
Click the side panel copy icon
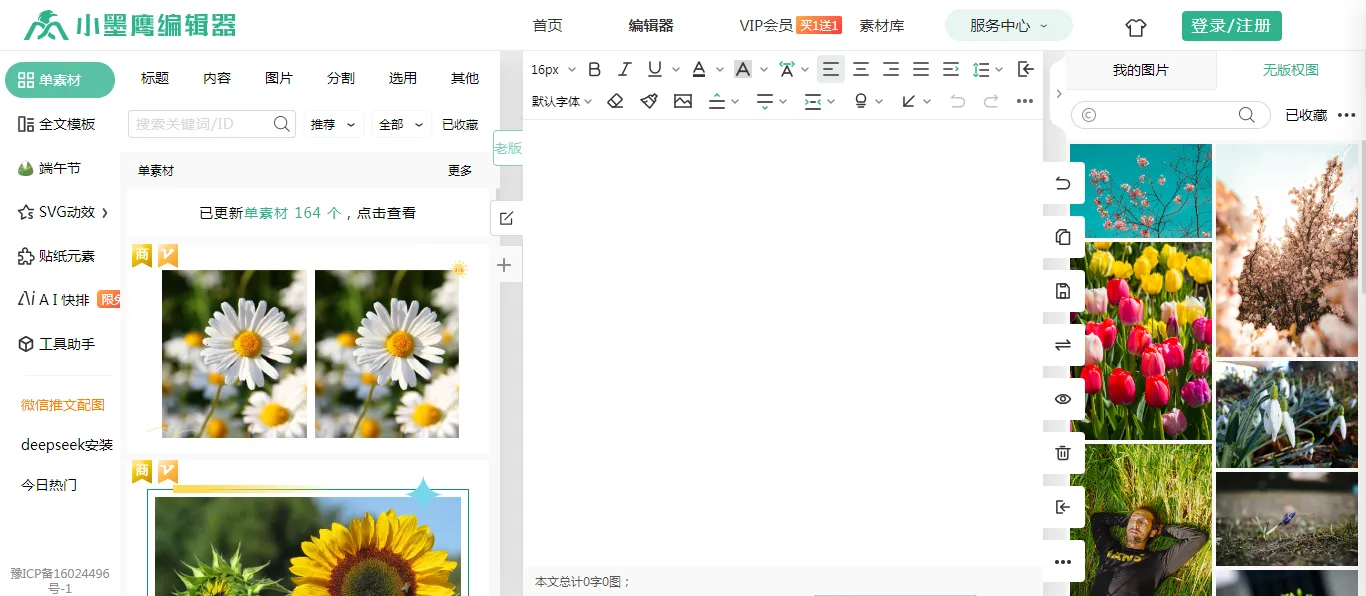pyautogui.click(x=1063, y=237)
